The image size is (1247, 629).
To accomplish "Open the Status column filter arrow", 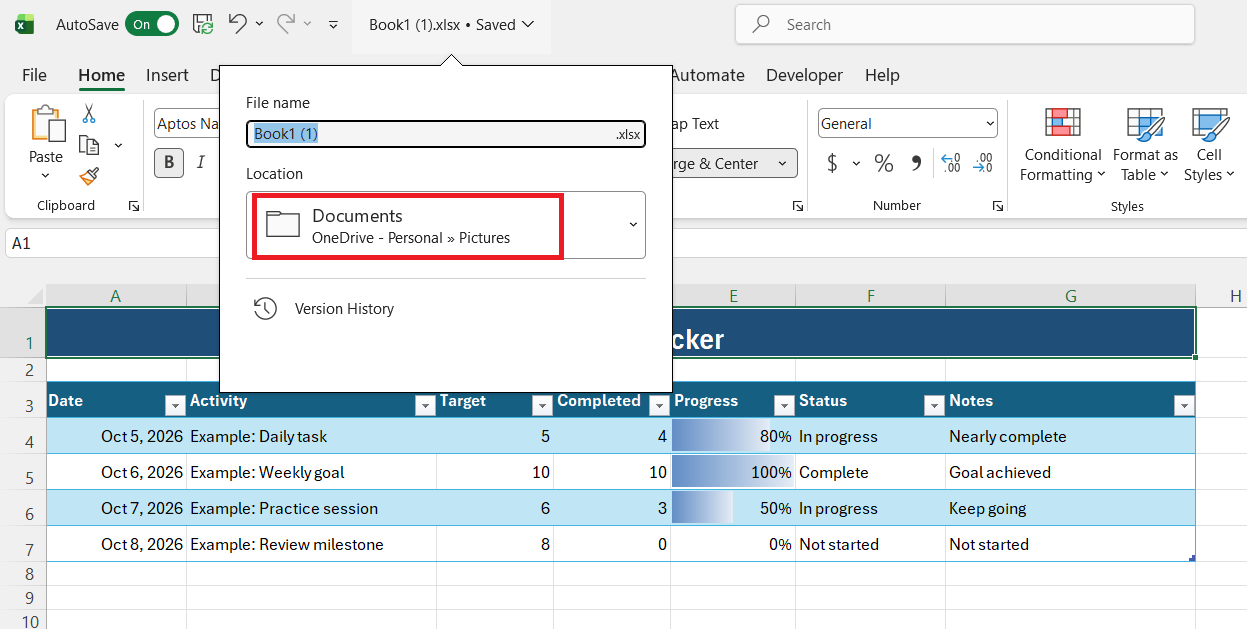I will (x=933, y=405).
